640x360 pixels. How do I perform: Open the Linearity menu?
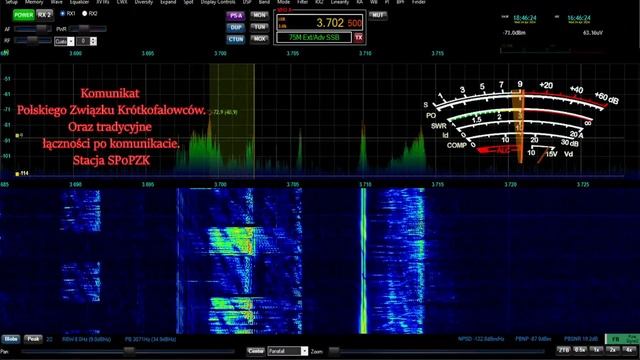[340, 2]
